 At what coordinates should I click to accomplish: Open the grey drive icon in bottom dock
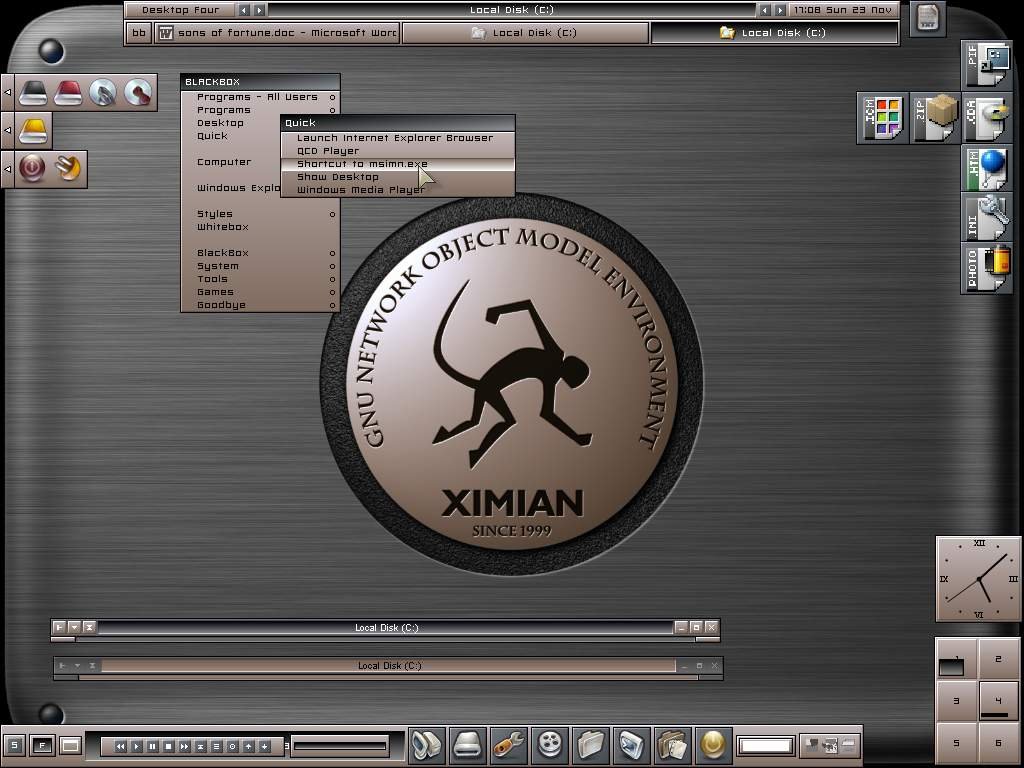[x=468, y=744]
